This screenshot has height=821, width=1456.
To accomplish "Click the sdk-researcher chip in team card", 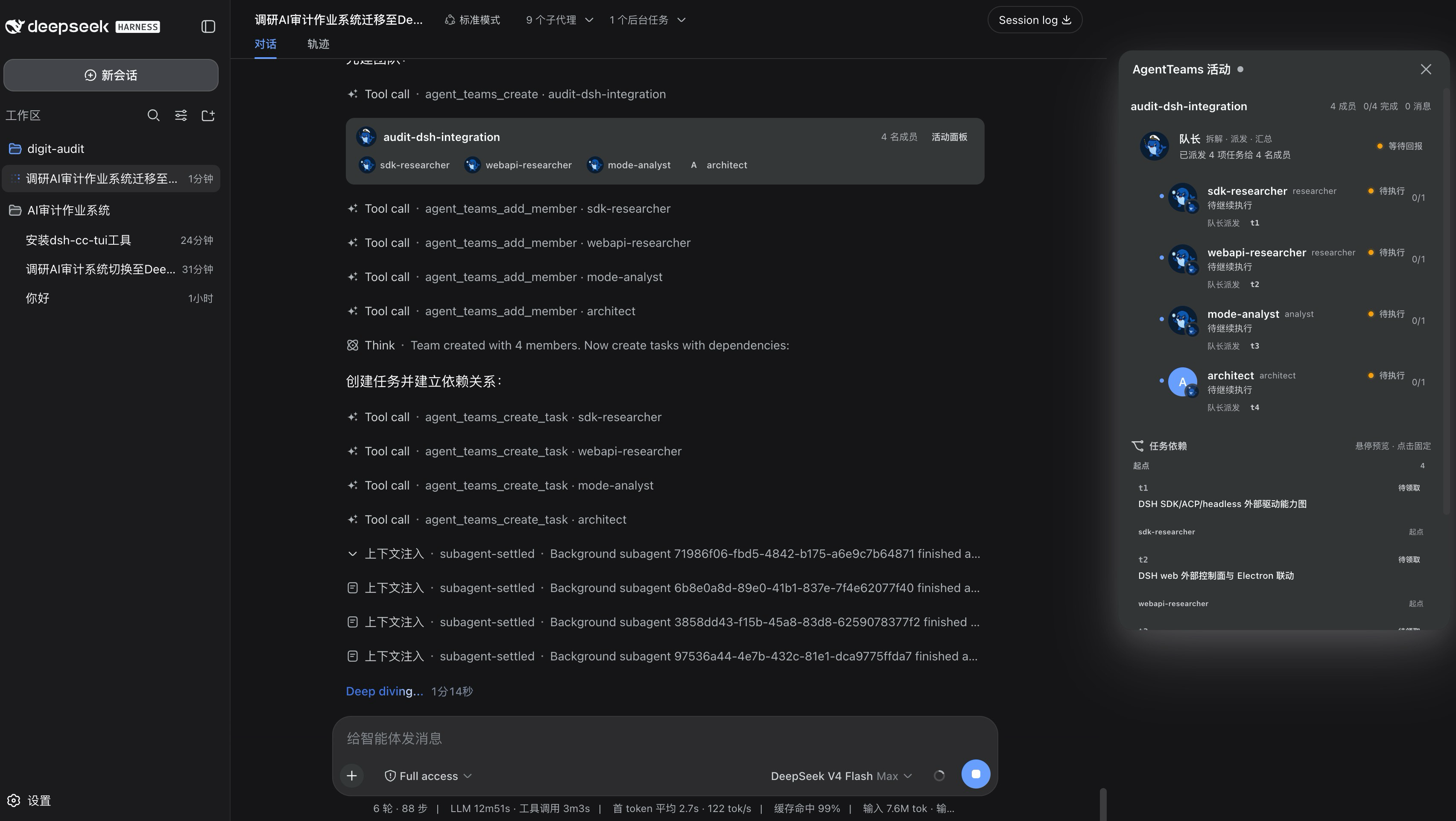I will tap(405, 165).
